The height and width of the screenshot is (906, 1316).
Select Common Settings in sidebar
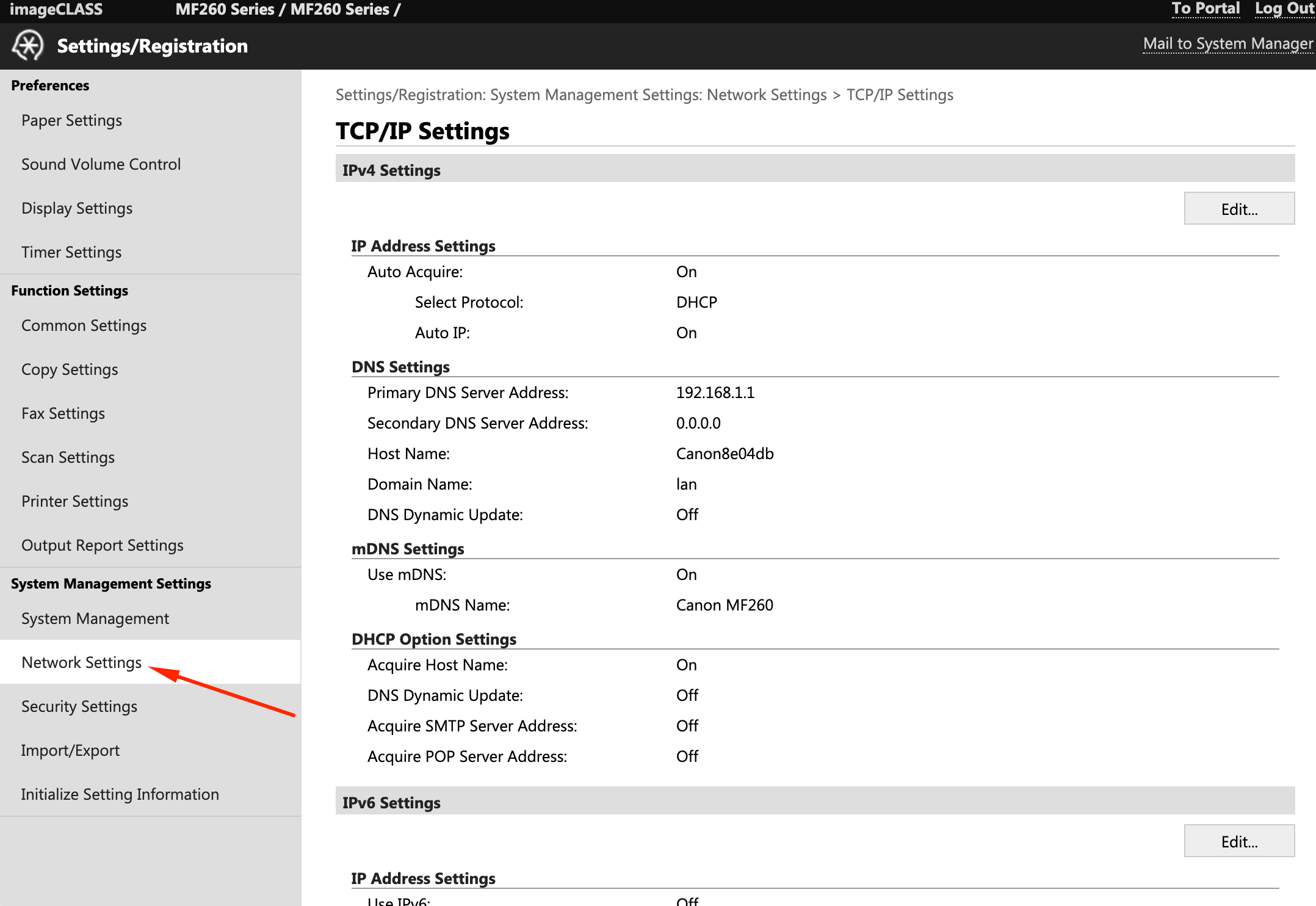coord(84,325)
